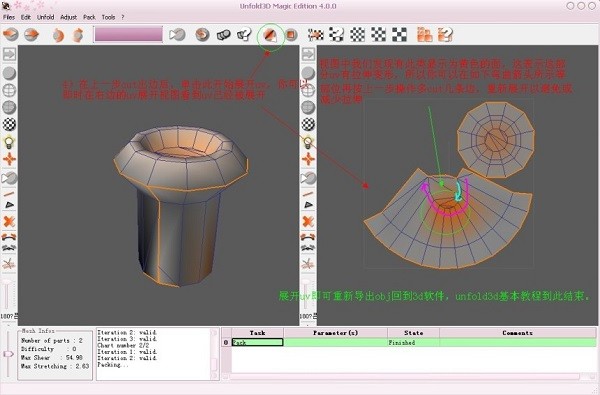600x395 pixels.
Task: Click orange curved arrows icon in UV sidebar
Action: pos(308,237)
